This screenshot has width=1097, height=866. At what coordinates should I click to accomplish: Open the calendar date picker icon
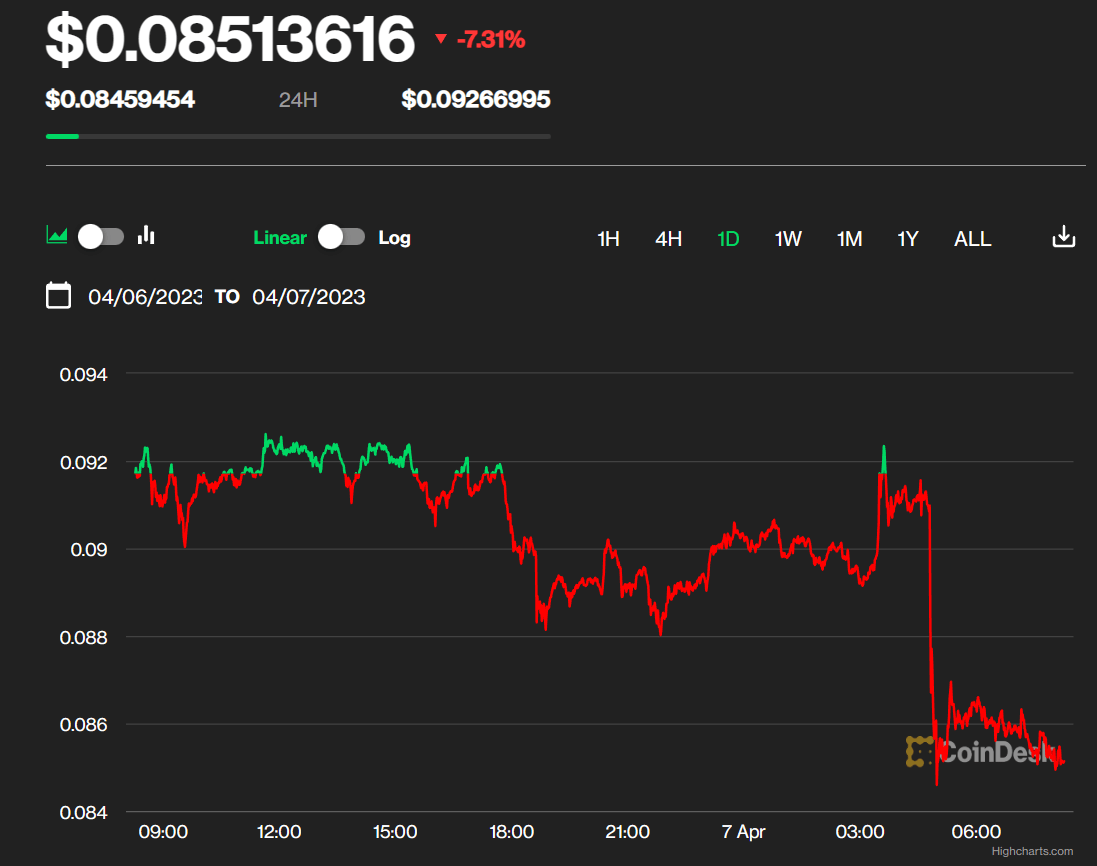pos(59,296)
